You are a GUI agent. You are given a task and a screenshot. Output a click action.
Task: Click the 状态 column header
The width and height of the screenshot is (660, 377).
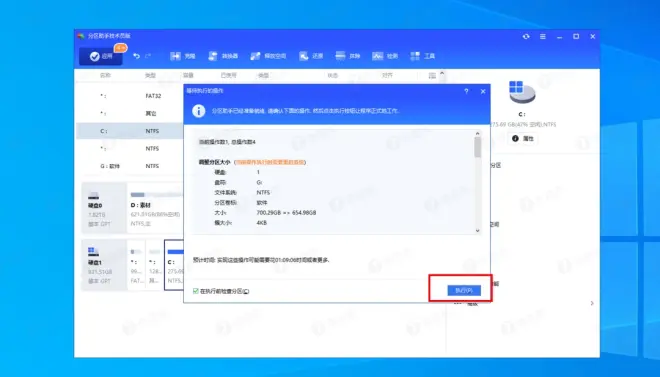pyautogui.click(x=333, y=75)
